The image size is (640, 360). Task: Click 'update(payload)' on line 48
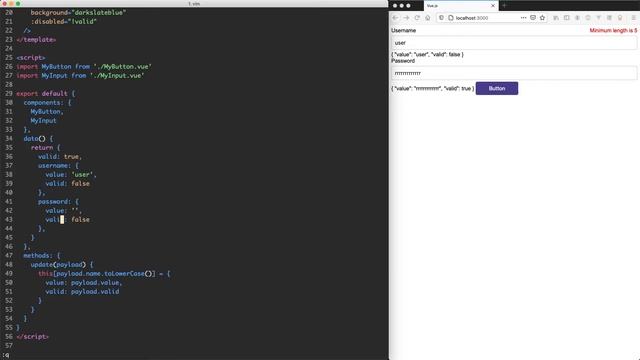(58, 264)
